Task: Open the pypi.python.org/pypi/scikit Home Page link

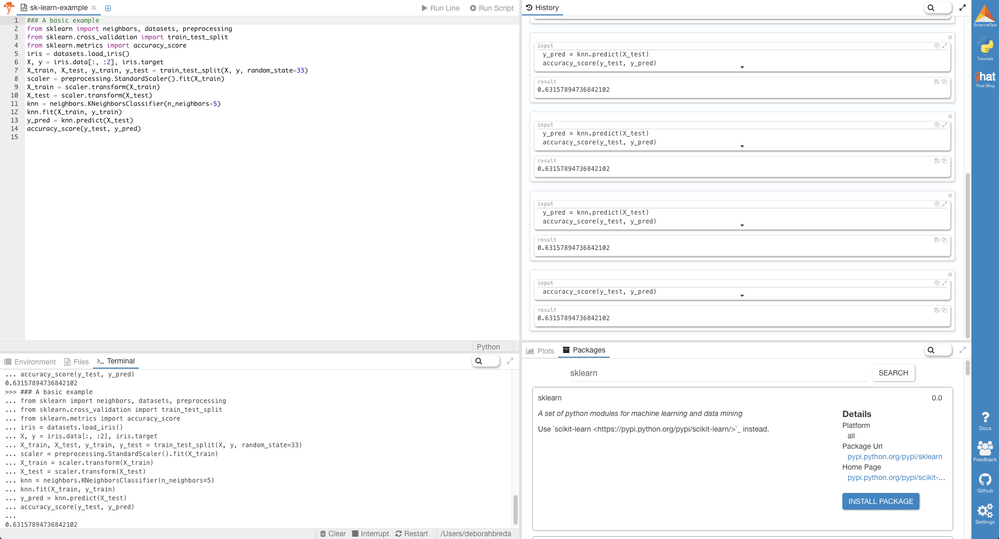Action: [x=896, y=477]
